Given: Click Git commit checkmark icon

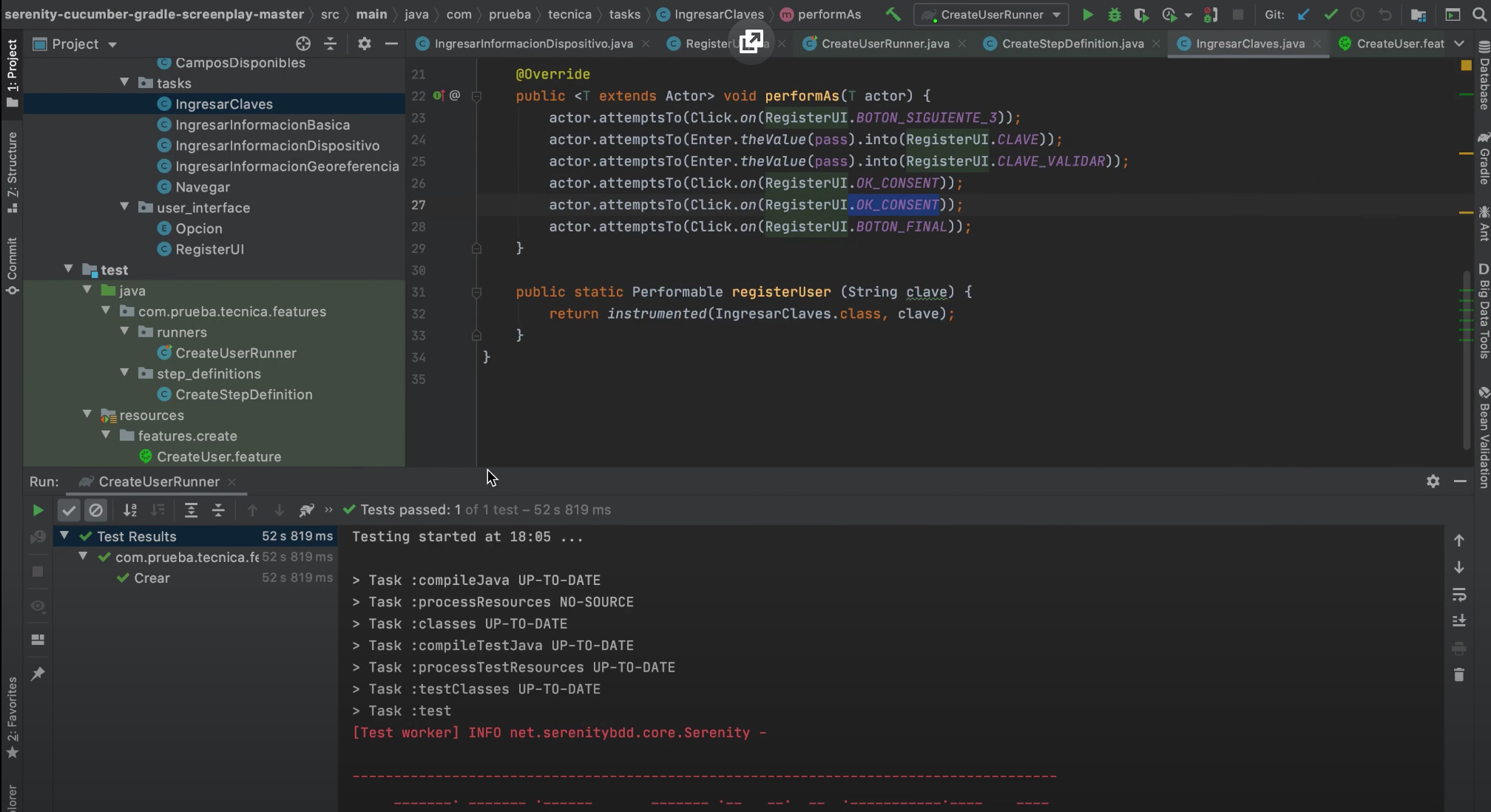Looking at the screenshot, I should (x=1331, y=15).
